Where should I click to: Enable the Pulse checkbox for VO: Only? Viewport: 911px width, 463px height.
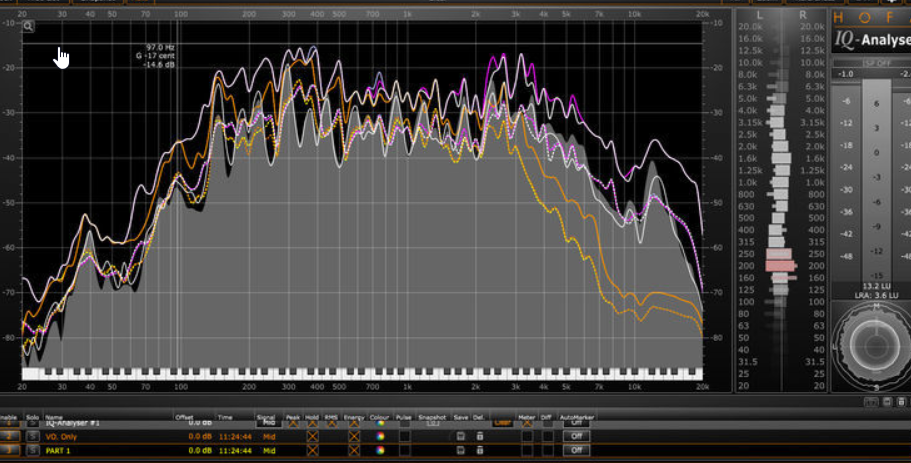[404, 437]
